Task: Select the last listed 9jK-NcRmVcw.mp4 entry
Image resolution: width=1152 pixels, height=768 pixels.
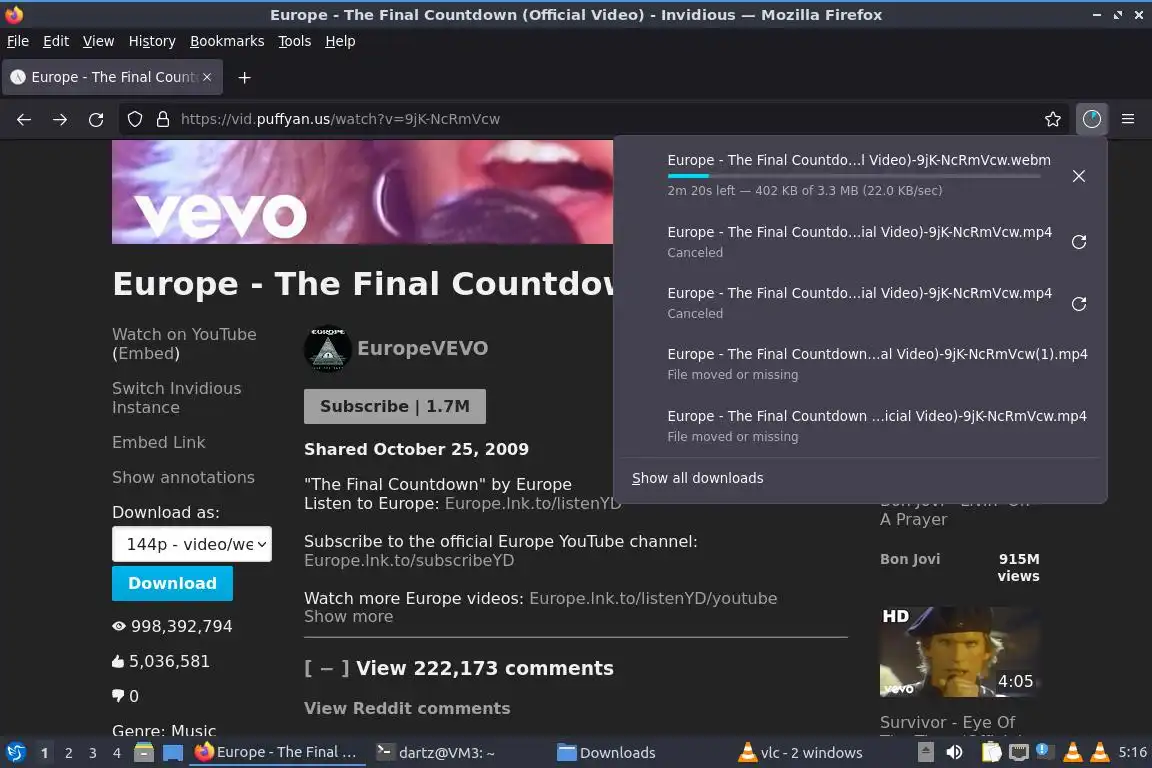Action: 860,426
